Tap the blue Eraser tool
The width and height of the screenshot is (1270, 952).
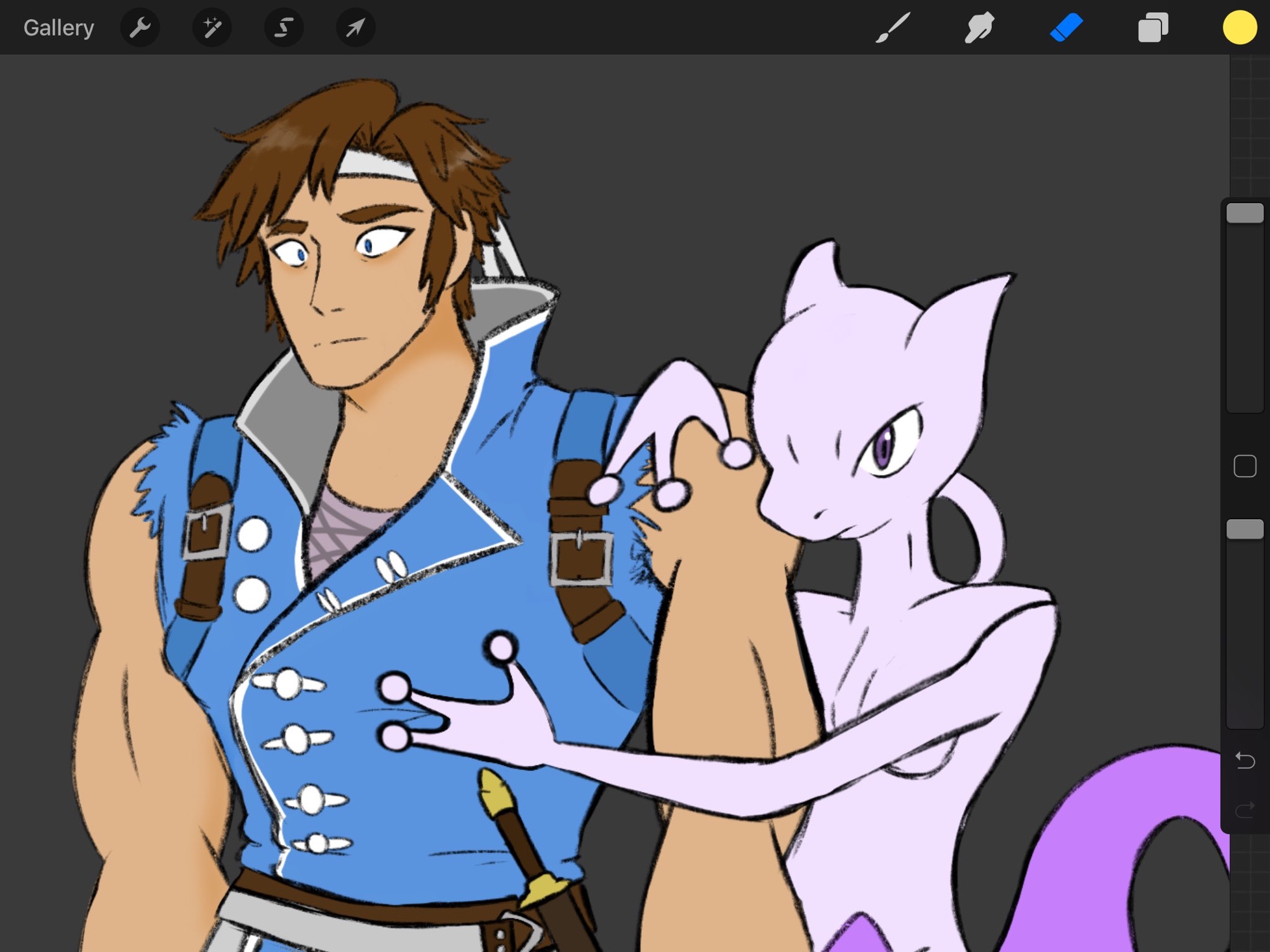[1066, 28]
